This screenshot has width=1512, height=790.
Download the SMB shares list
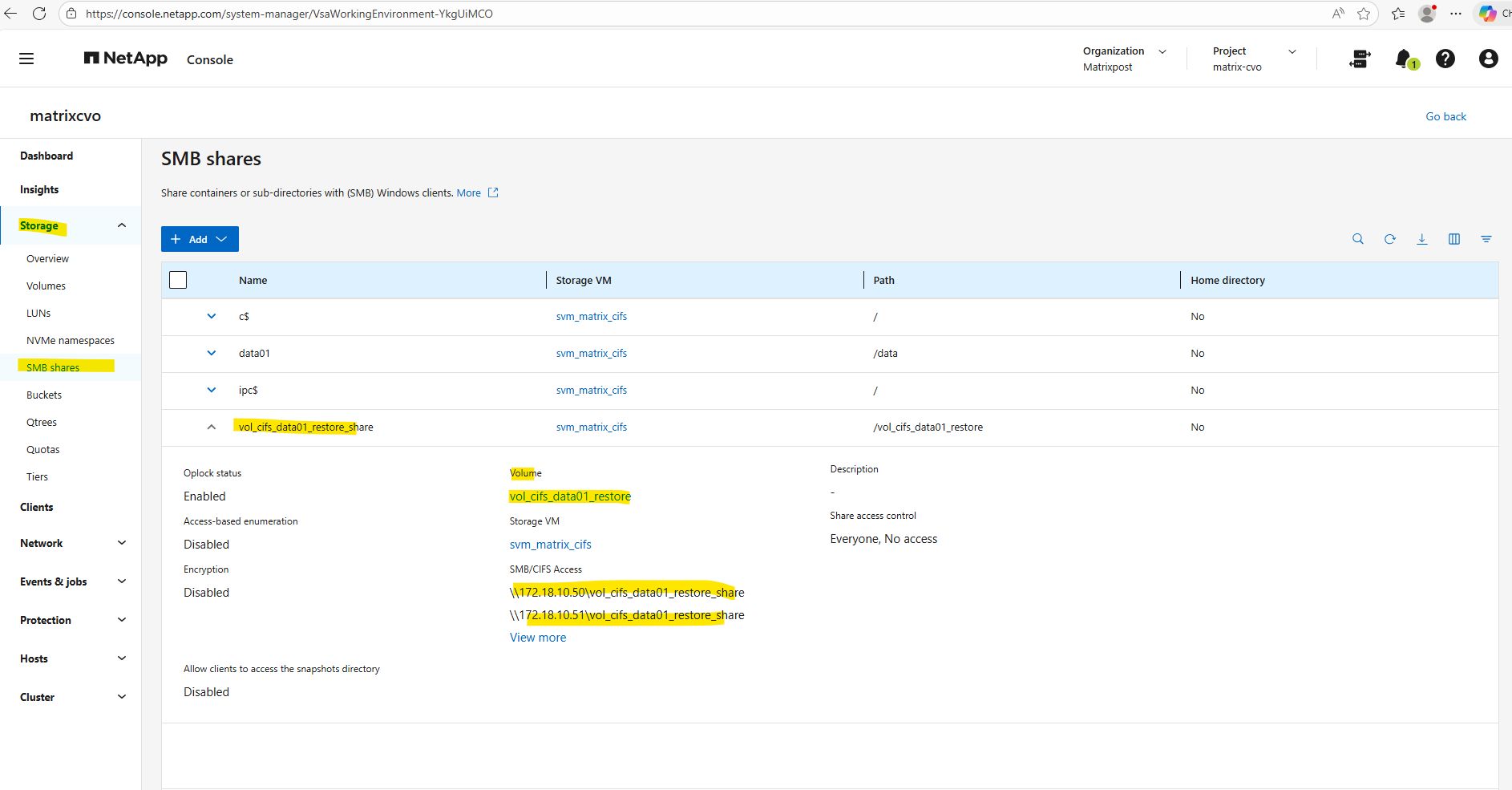tap(1421, 239)
